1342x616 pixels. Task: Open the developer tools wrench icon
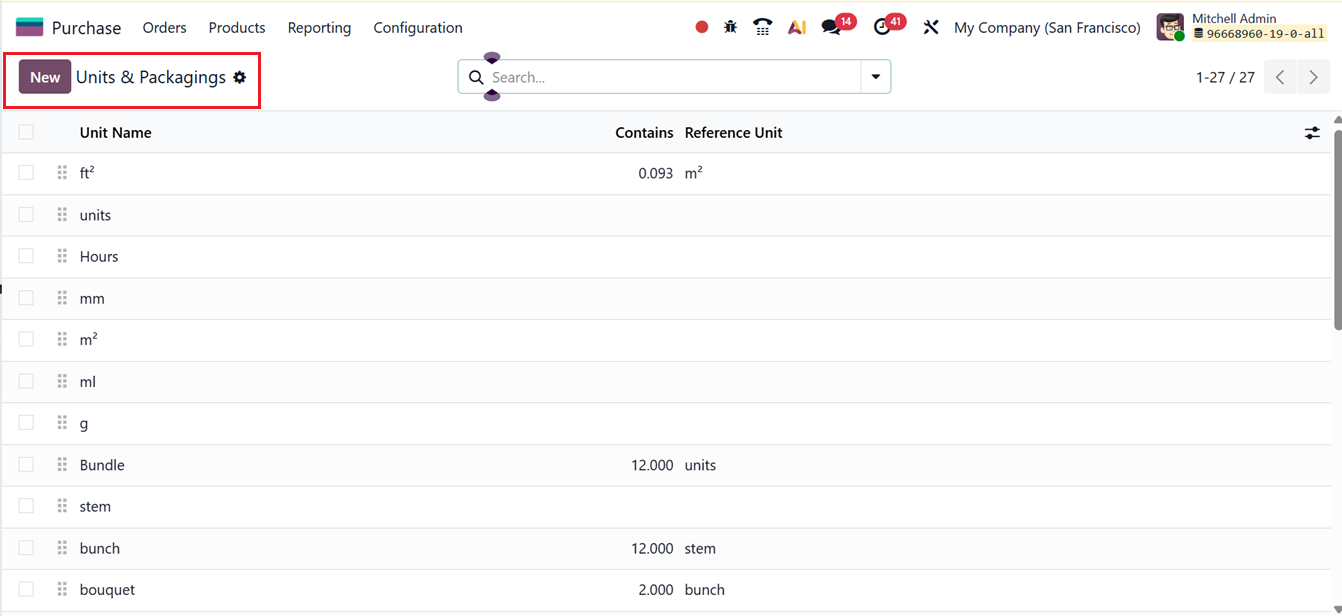point(930,27)
